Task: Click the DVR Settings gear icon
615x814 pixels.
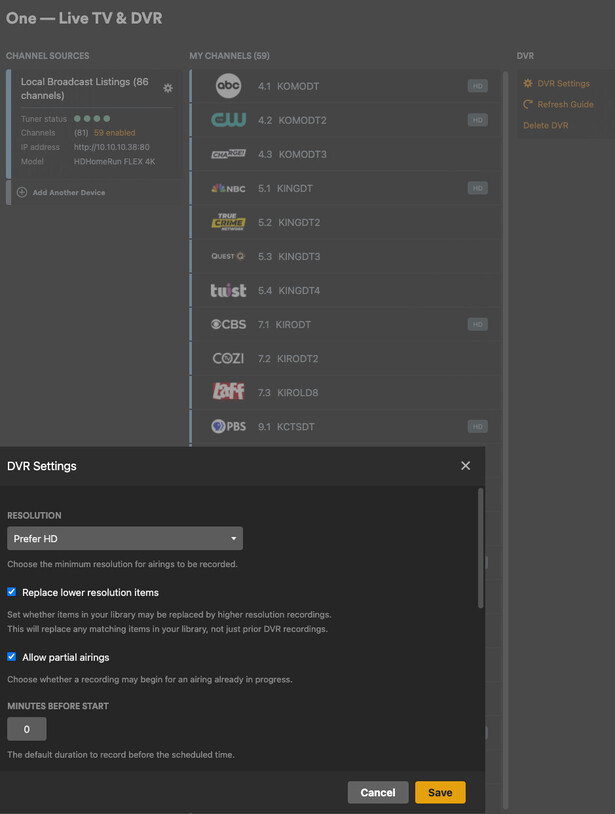Action: (528, 83)
